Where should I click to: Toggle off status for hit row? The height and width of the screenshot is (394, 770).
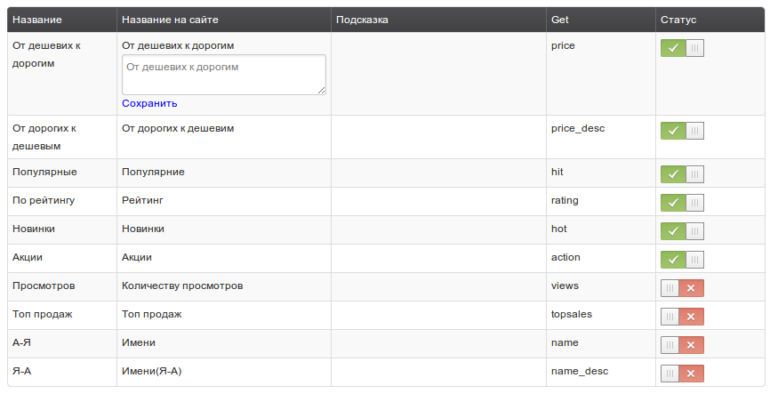(x=682, y=174)
